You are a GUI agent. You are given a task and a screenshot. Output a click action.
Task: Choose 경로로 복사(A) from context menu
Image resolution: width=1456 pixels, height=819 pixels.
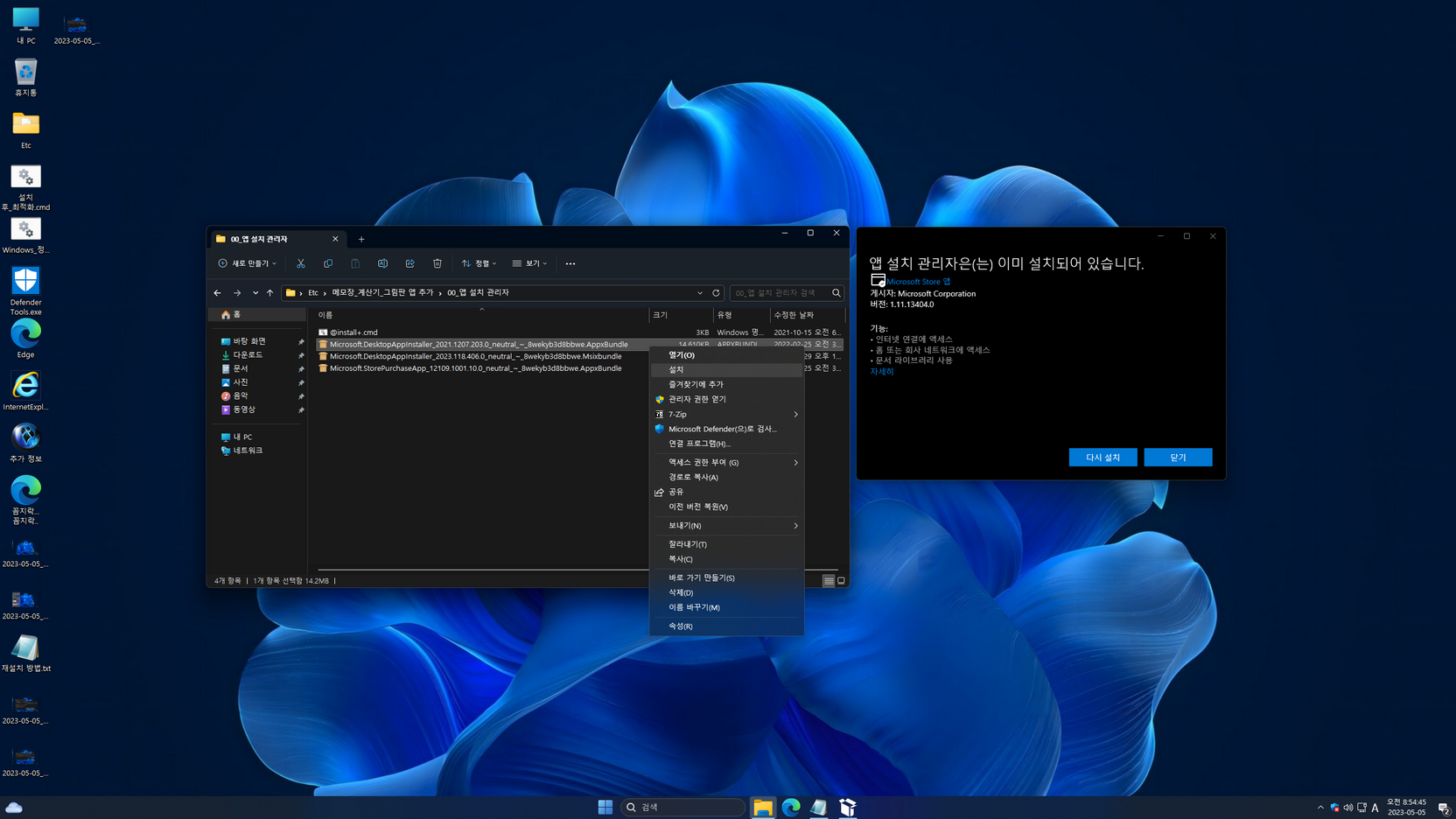[727, 477]
